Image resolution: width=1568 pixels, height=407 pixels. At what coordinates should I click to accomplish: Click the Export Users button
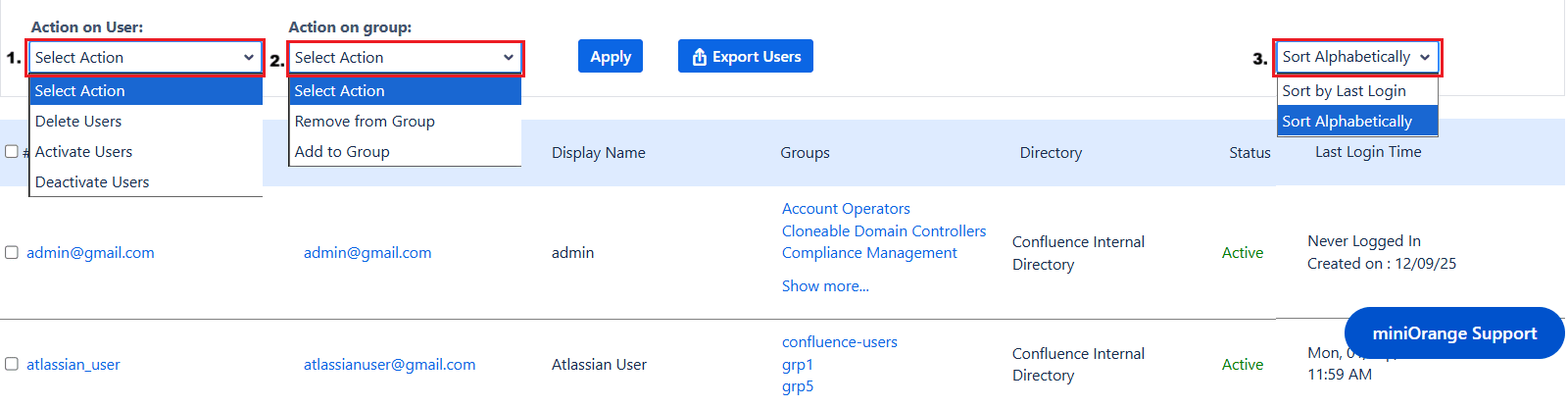click(745, 57)
